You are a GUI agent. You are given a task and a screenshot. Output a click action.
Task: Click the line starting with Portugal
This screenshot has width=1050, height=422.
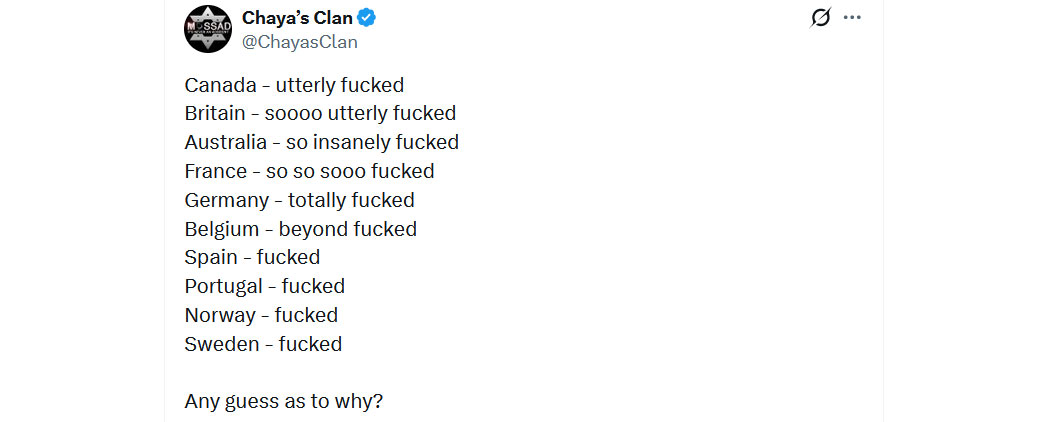264,286
